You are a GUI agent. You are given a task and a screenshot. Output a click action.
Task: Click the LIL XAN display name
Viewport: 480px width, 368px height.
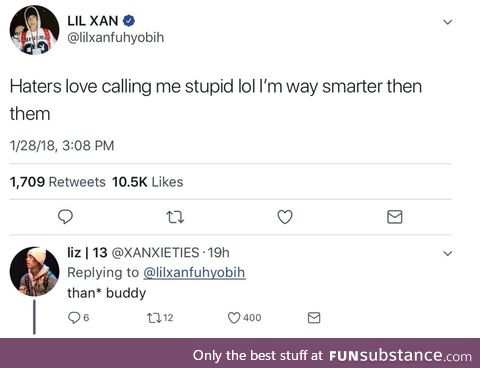(93, 21)
